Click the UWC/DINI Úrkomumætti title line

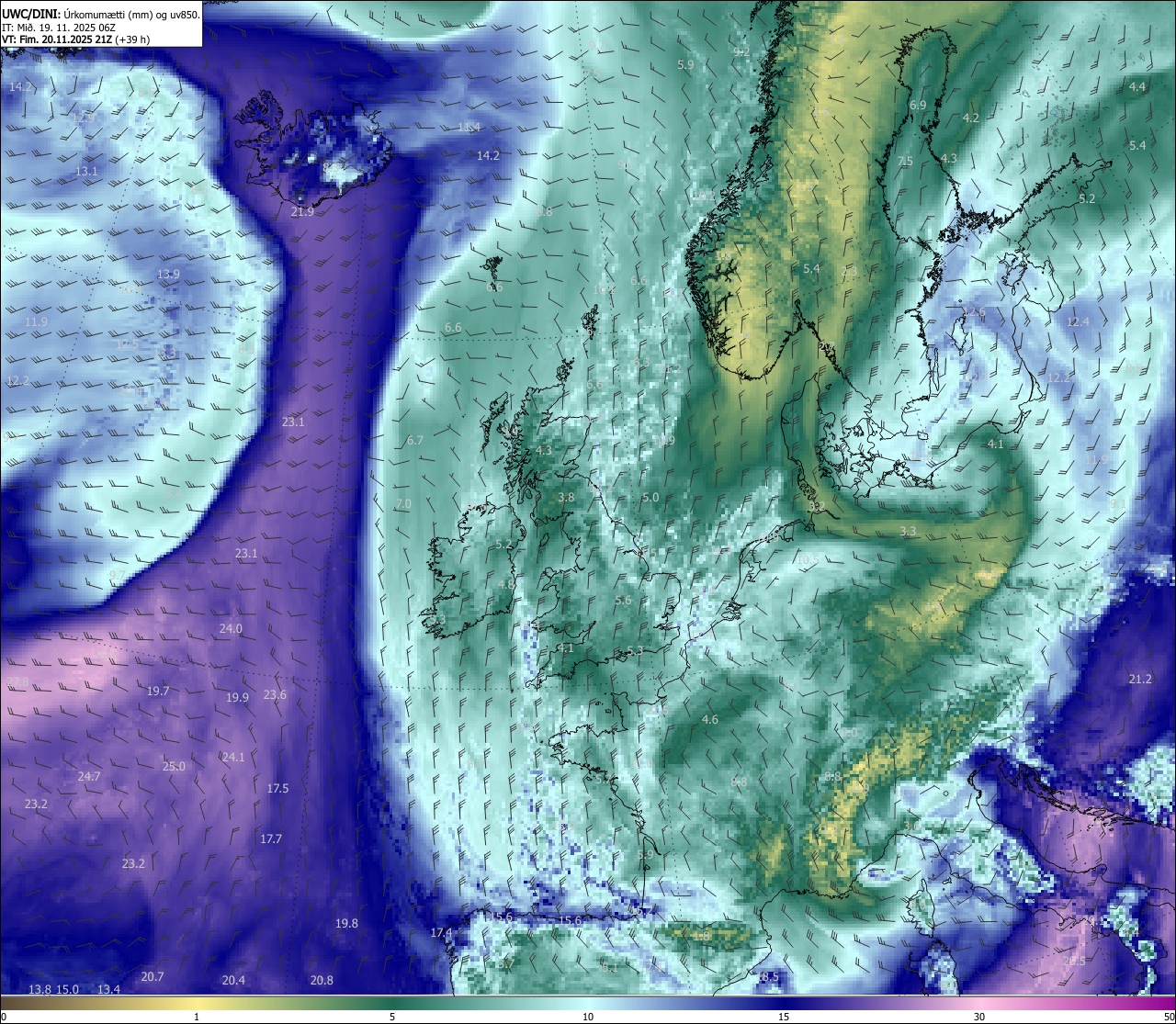tap(101, 15)
